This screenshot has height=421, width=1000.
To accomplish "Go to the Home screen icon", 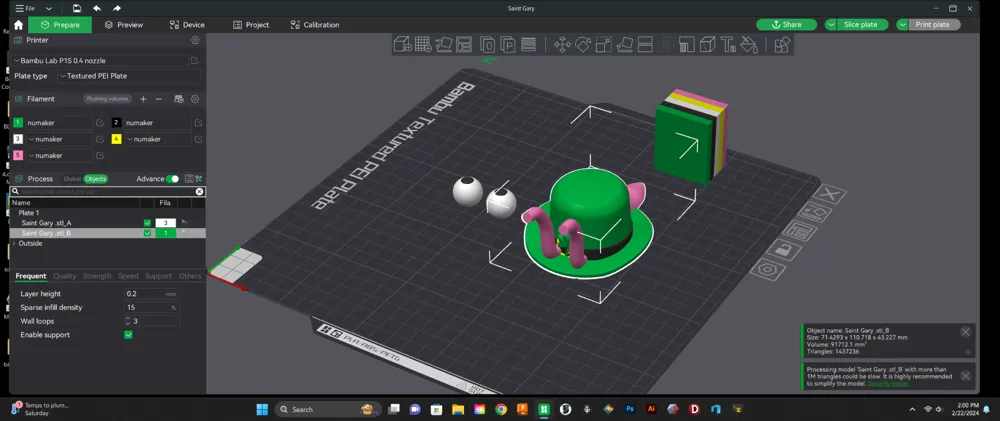I will coord(18,25).
